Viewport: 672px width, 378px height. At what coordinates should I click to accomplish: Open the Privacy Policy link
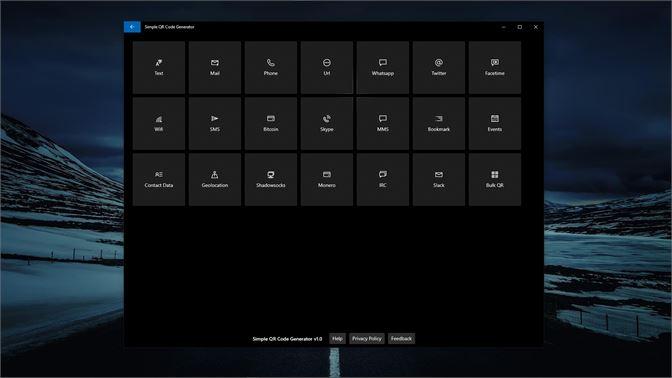pyautogui.click(x=366, y=339)
